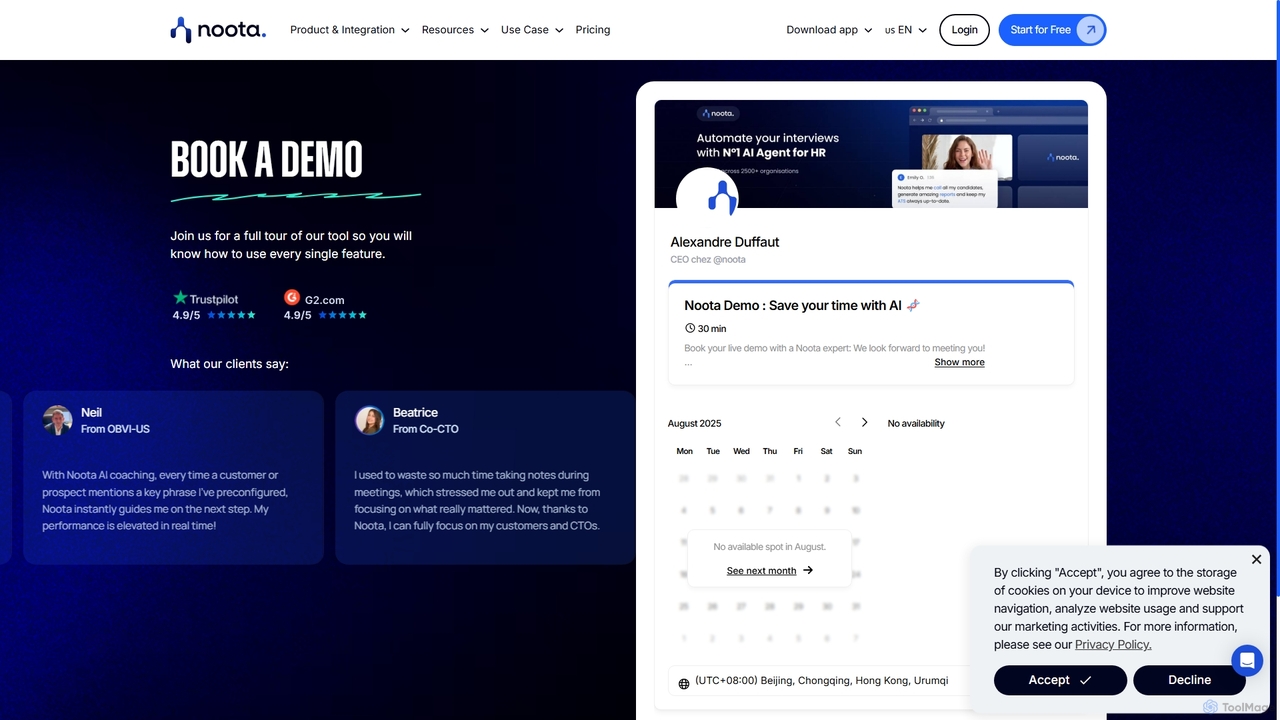Click the What our clients say heading
Screen dimensions: 1280x720
coord(229,364)
